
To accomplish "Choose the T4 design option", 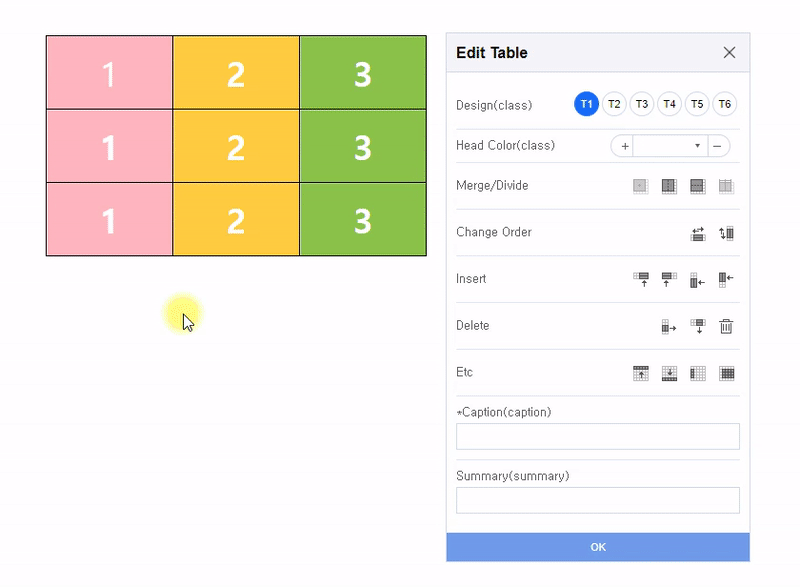I will [x=669, y=104].
